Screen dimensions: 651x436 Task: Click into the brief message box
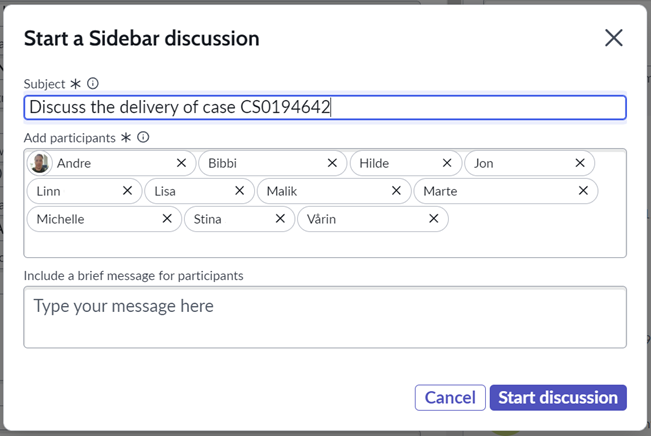(325, 317)
